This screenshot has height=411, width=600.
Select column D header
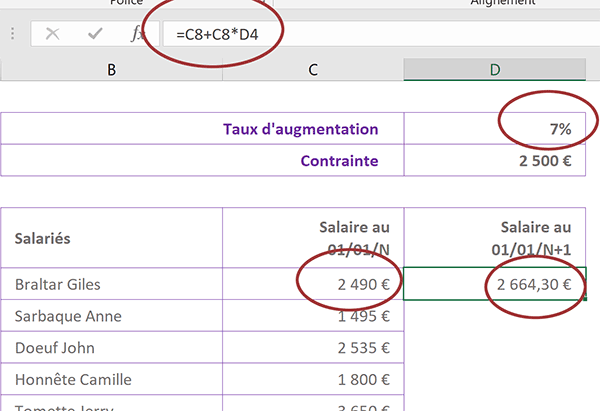click(x=495, y=70)
